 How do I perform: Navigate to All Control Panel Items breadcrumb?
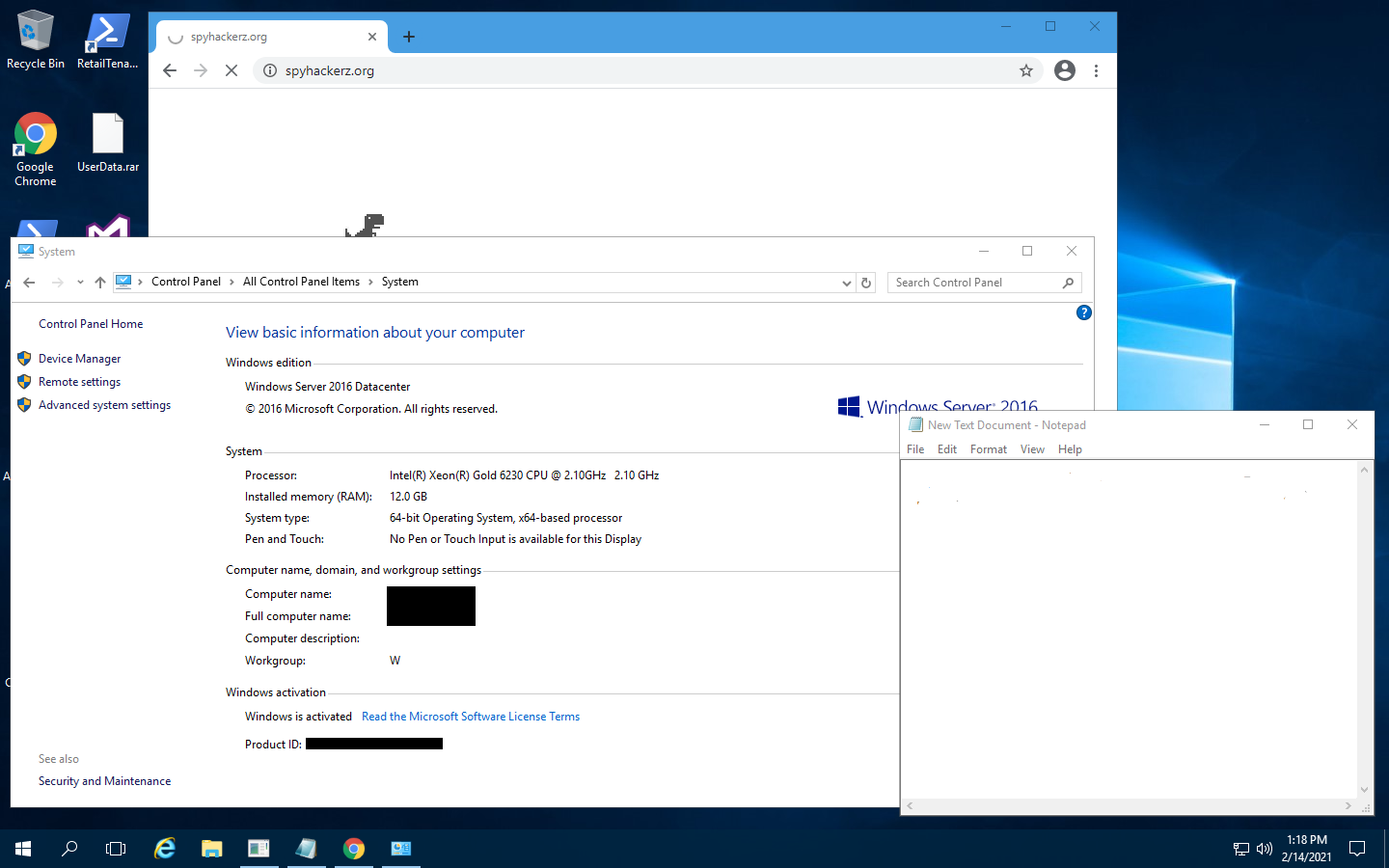(x=301, y=282)
